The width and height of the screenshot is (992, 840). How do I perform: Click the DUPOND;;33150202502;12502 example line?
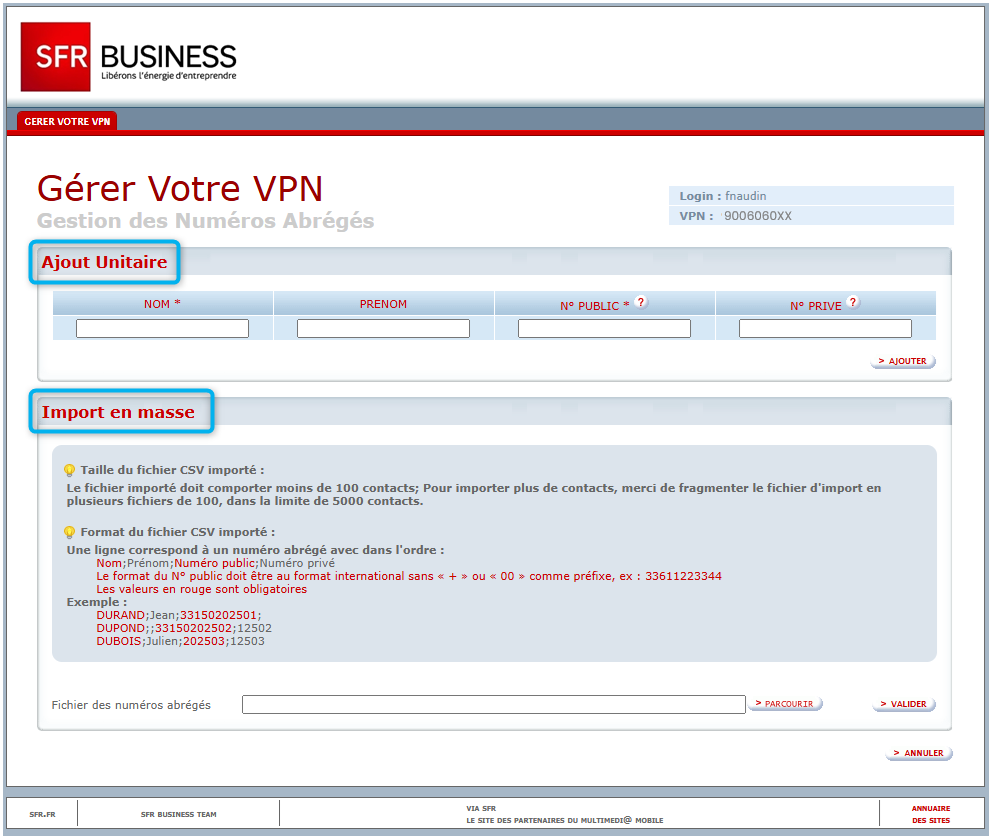(x=184, y=629)
